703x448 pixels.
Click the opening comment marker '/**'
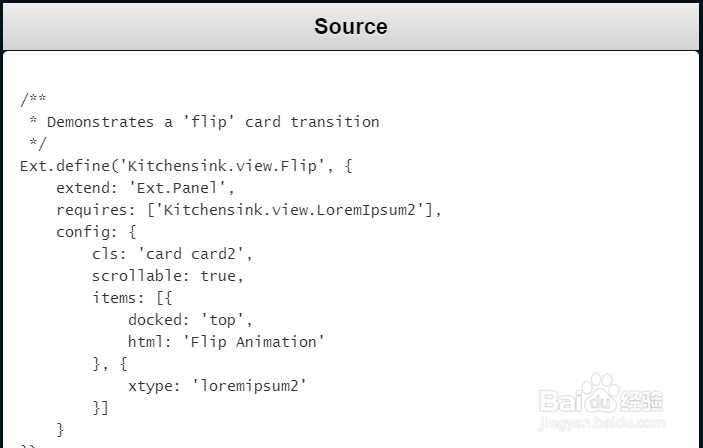click(33, 100)
